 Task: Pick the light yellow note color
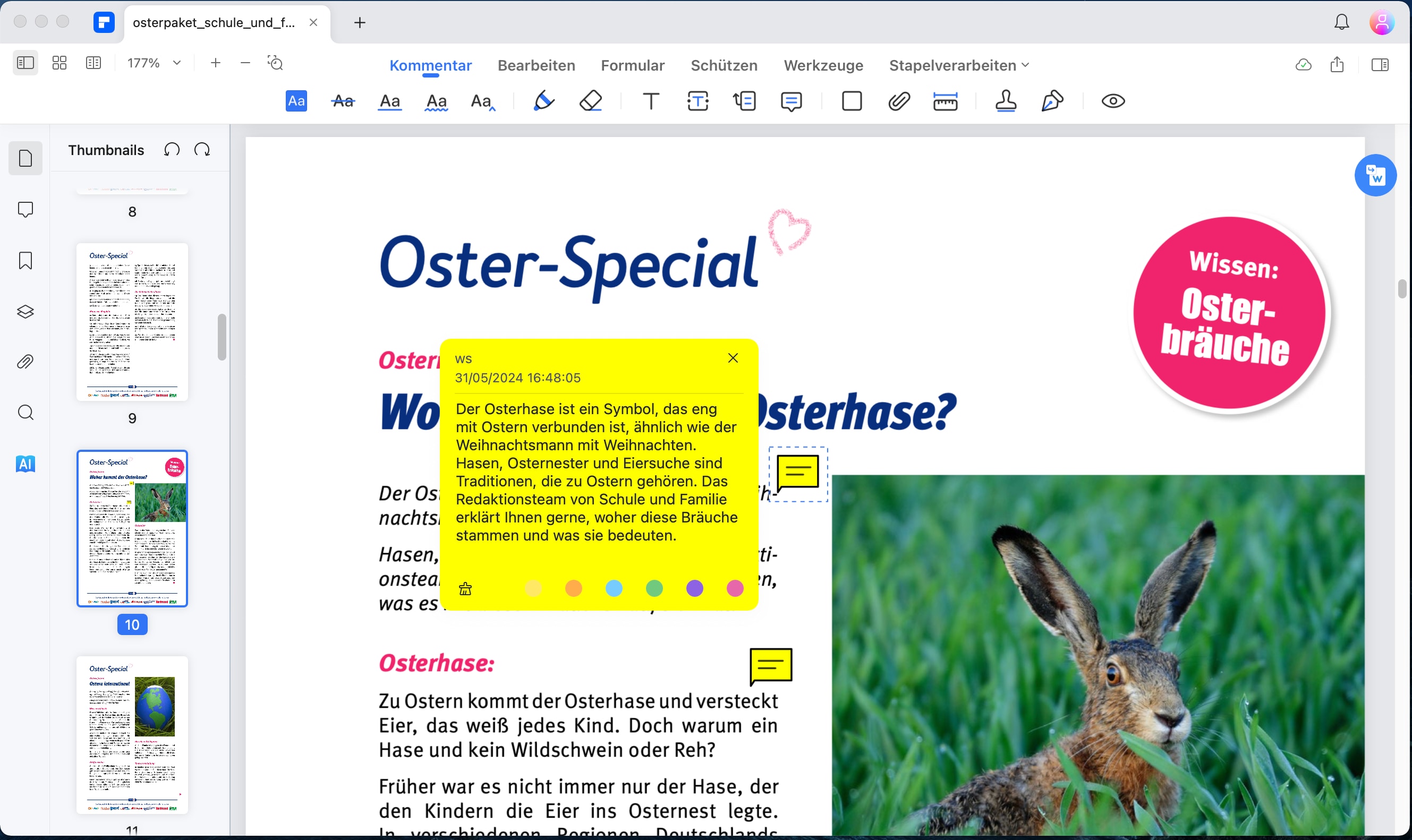pos(533,588)
